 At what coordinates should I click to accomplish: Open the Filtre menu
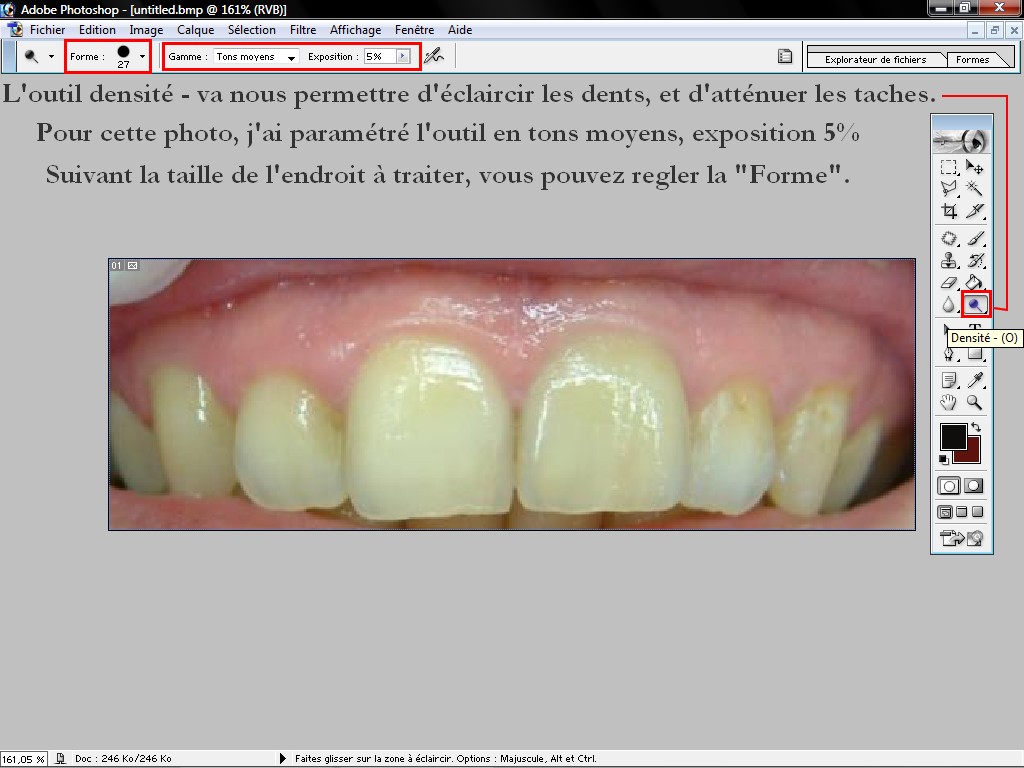pyautogui.click(x=302, y=29)
